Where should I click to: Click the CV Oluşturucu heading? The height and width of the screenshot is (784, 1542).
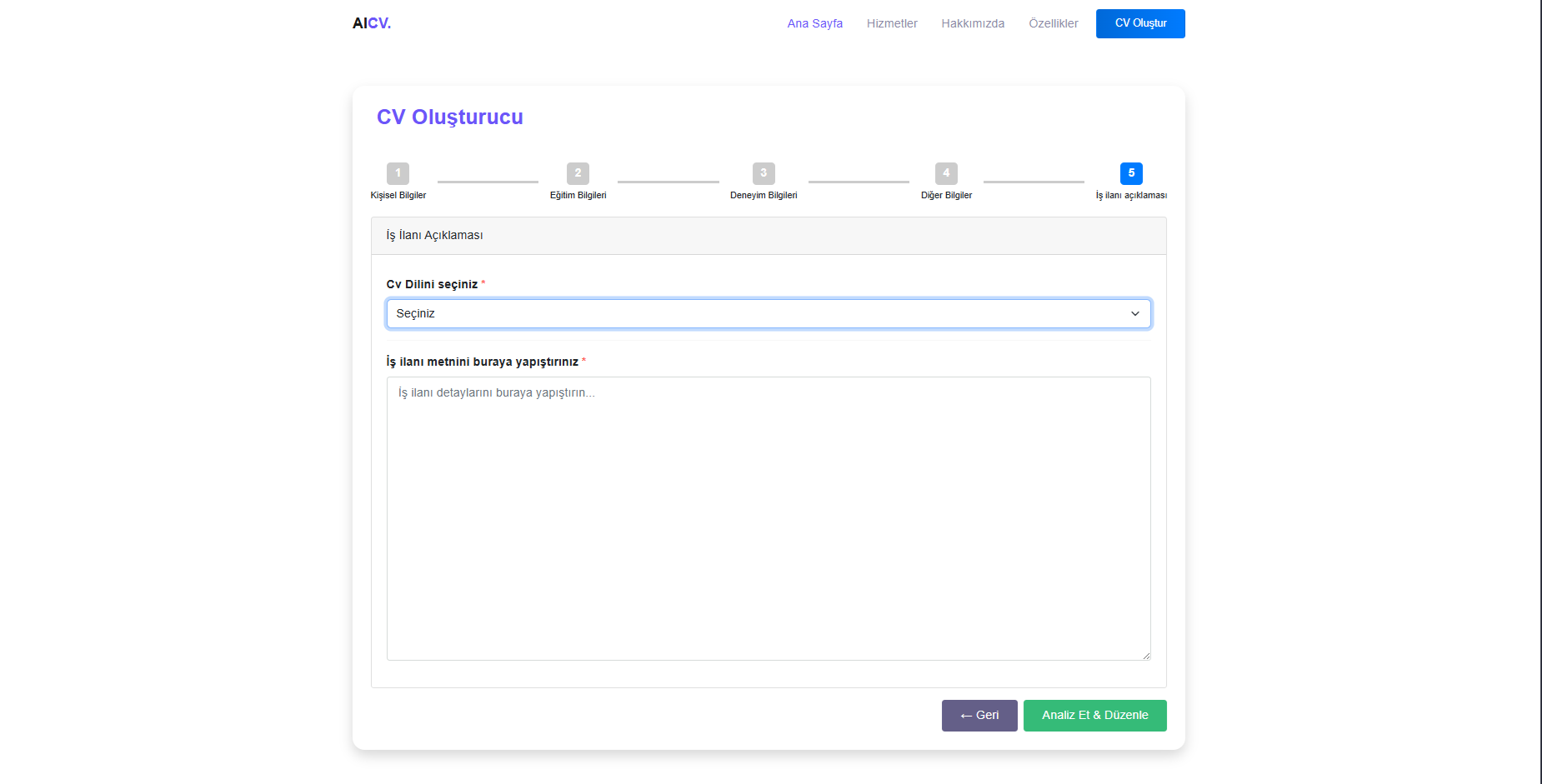pyautogui.click(x=450, y=117)
